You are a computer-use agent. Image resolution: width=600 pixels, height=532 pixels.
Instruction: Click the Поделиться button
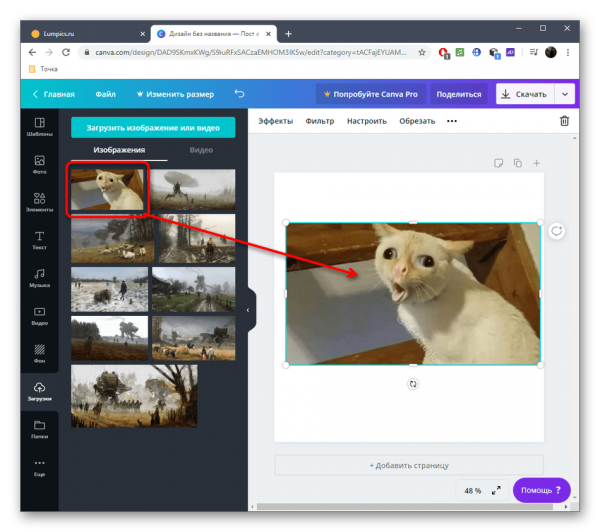point(459,94)
